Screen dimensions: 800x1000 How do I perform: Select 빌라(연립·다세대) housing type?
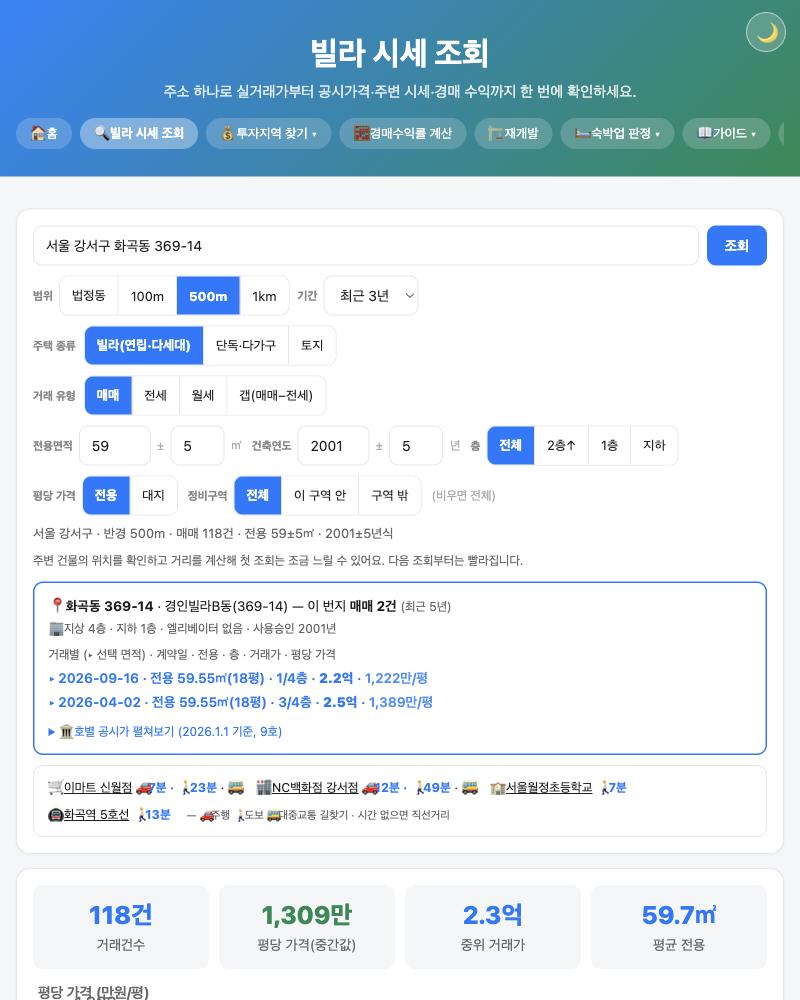click(x=144, y=345)
